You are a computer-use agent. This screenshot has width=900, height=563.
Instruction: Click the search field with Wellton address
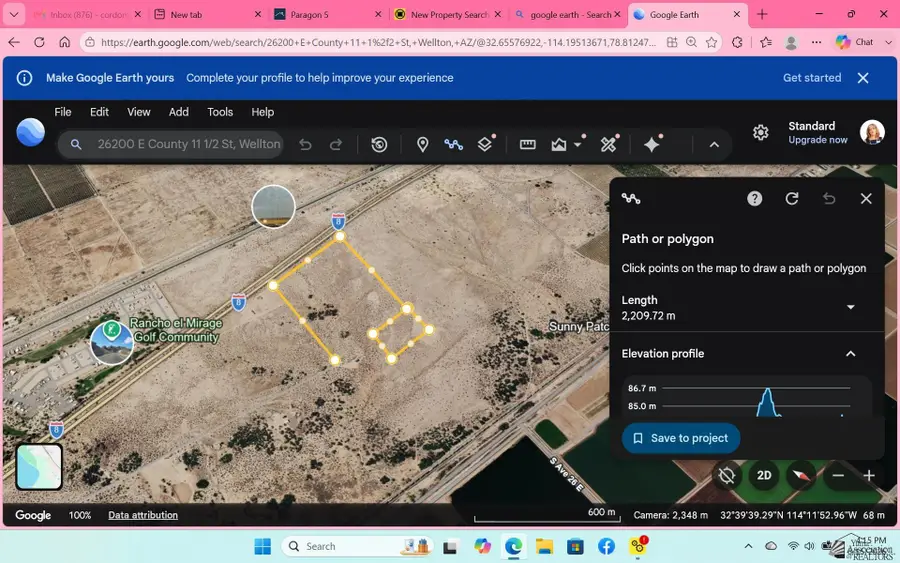point(171,144)
